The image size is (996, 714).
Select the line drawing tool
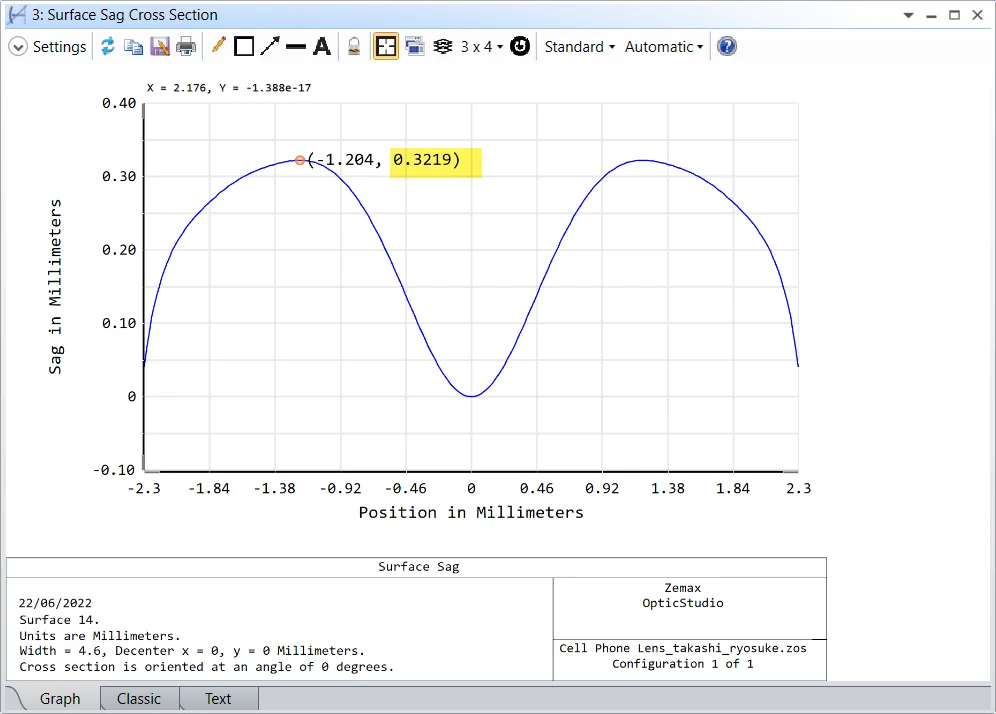click(x=296, y=47)
